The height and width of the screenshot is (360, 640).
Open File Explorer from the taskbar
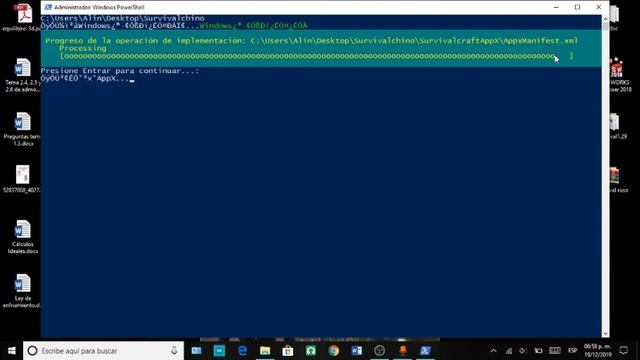[265, 351]
